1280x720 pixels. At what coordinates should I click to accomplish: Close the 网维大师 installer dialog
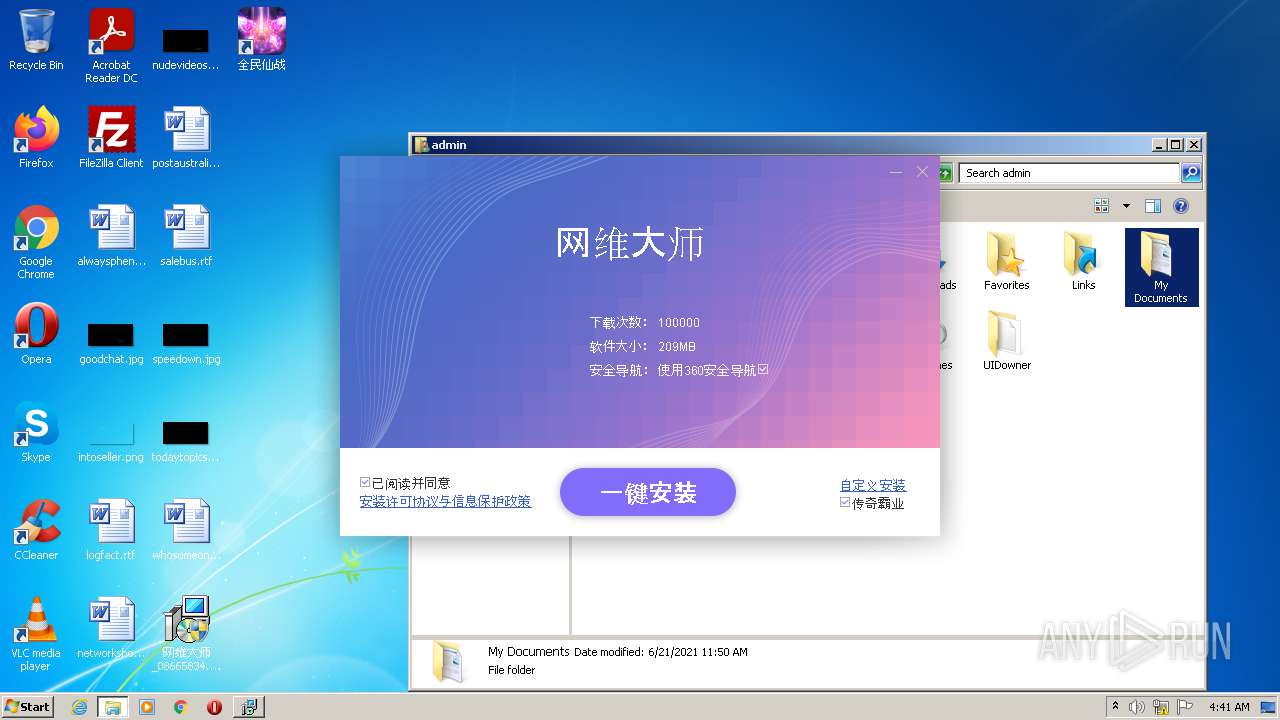pyautogui.click(x=922, y=172)
